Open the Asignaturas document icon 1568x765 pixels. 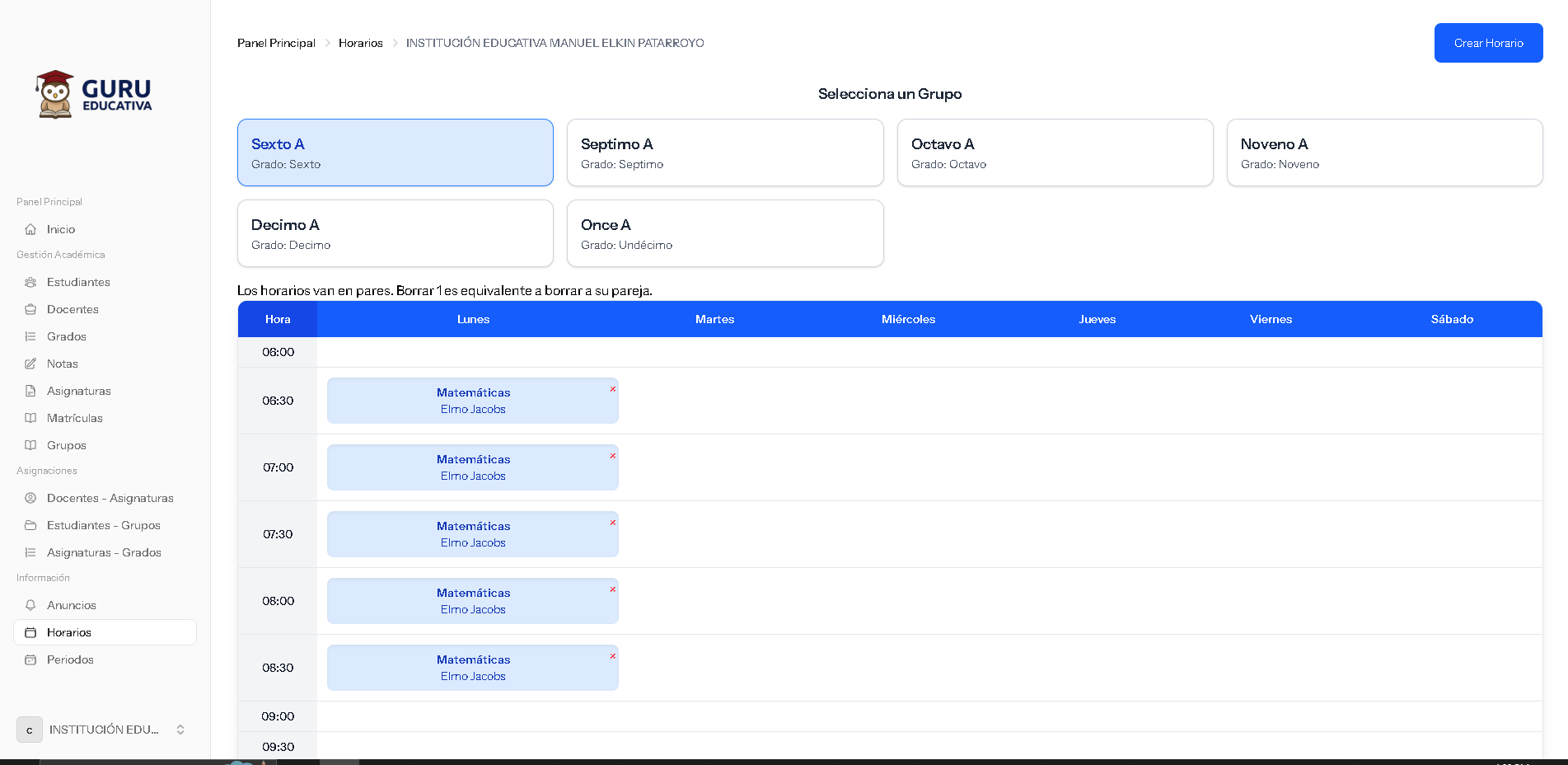pyautogui.click(x=30, y=391)
